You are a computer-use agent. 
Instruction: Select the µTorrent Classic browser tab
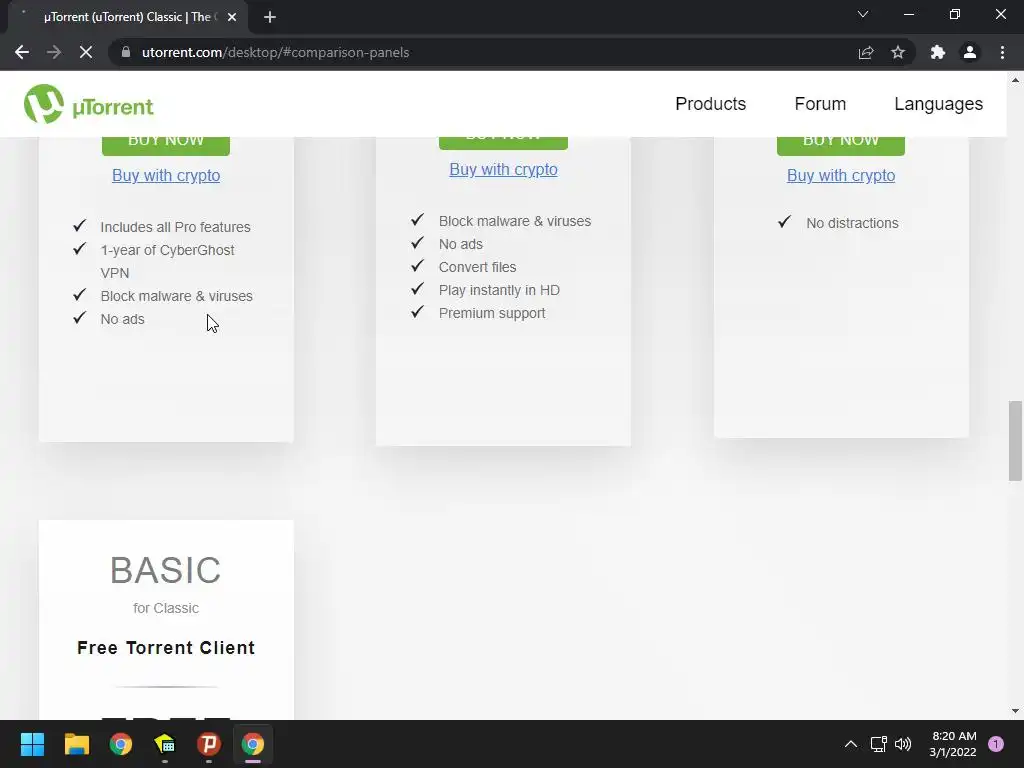[128, 17]
